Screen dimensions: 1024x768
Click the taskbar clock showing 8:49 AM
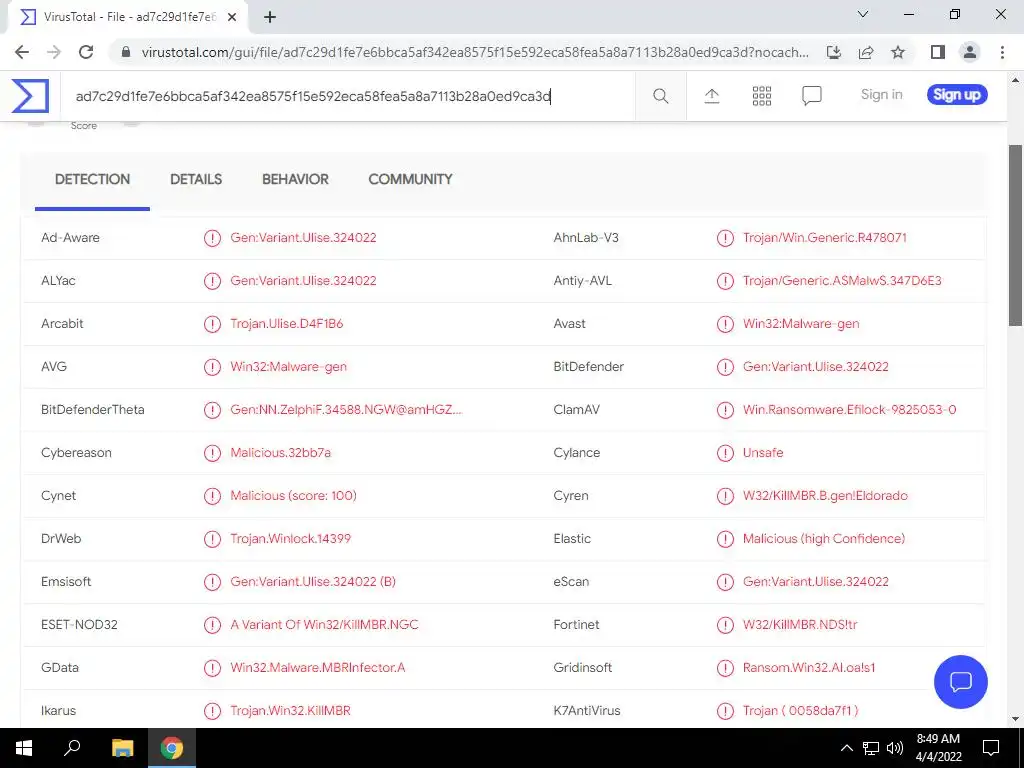(938, 748)
